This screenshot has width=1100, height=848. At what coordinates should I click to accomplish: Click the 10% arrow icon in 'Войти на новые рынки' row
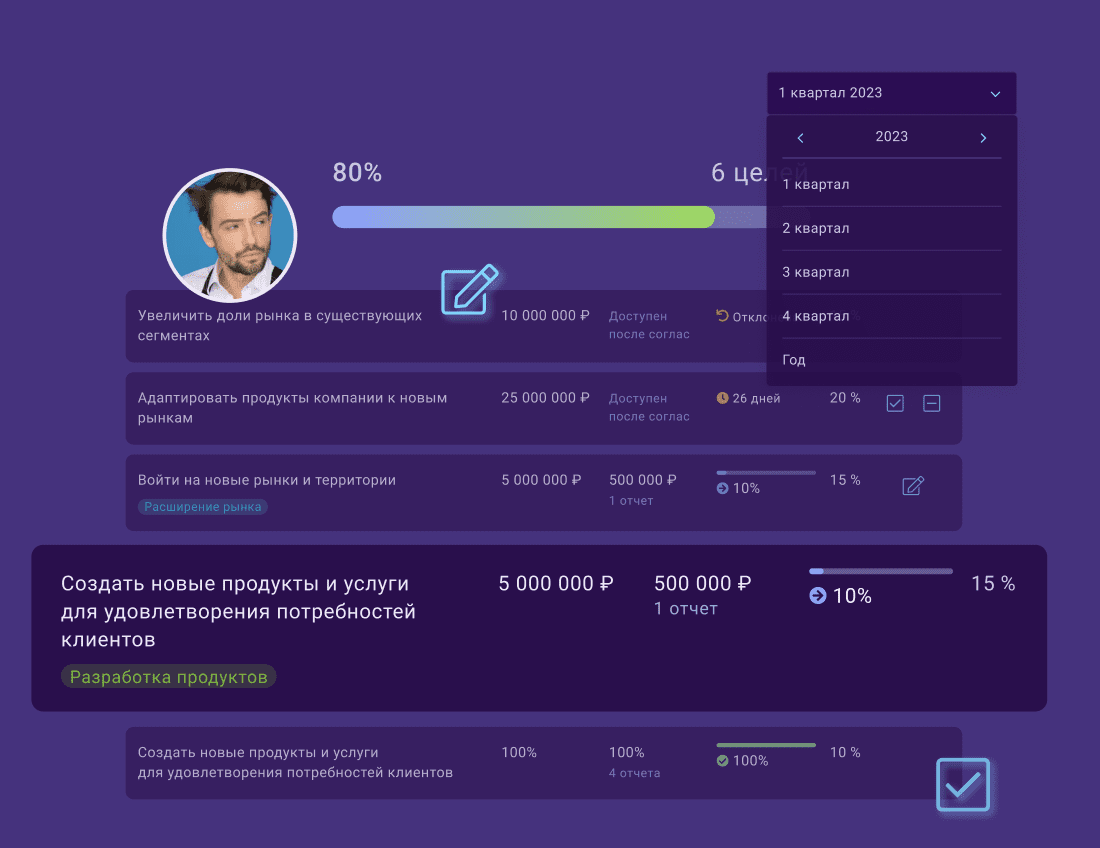coord(723,488)
